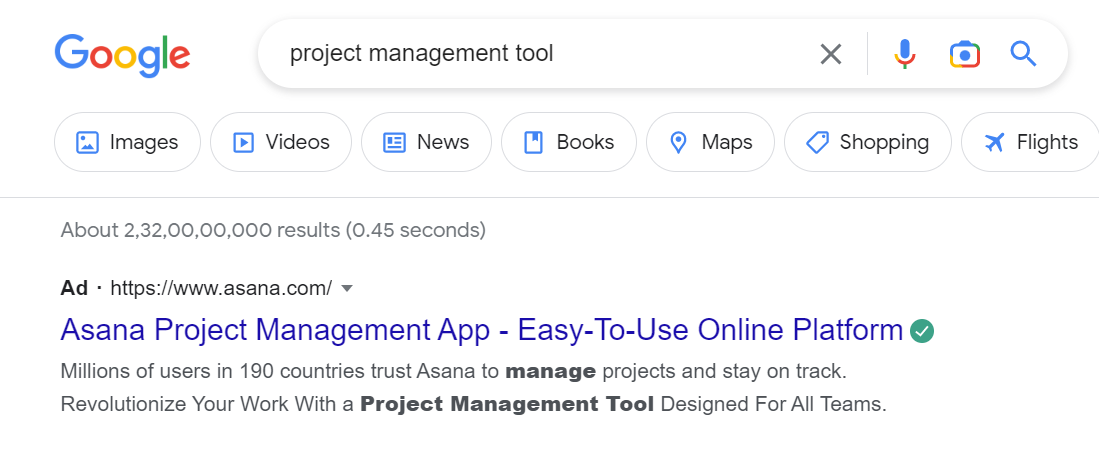
Task: Open search by image camera icon
Action: [964, 54]
